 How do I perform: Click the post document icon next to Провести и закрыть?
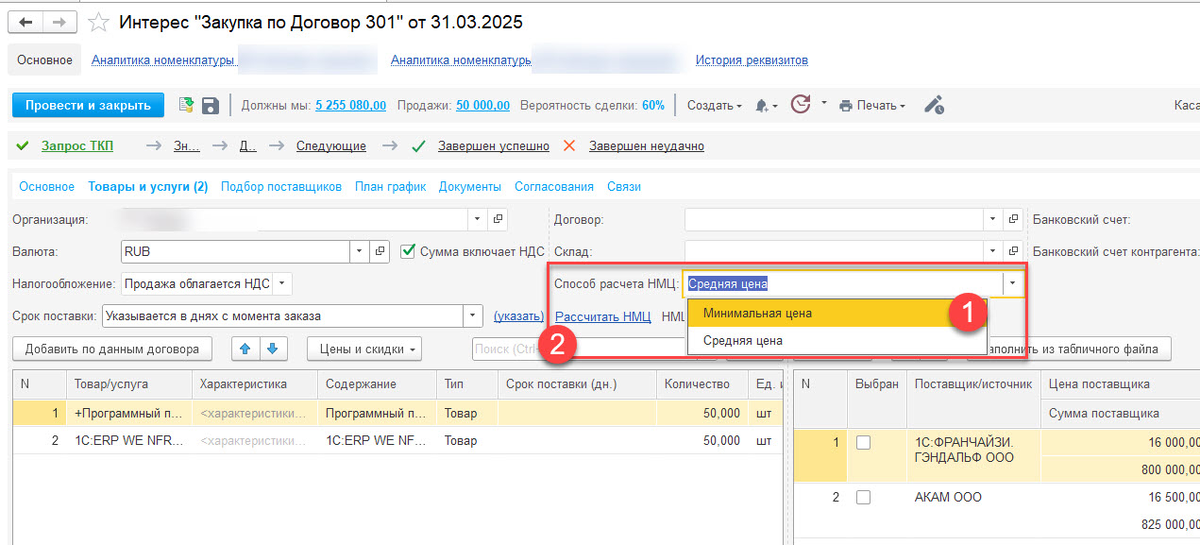[186, 105]
